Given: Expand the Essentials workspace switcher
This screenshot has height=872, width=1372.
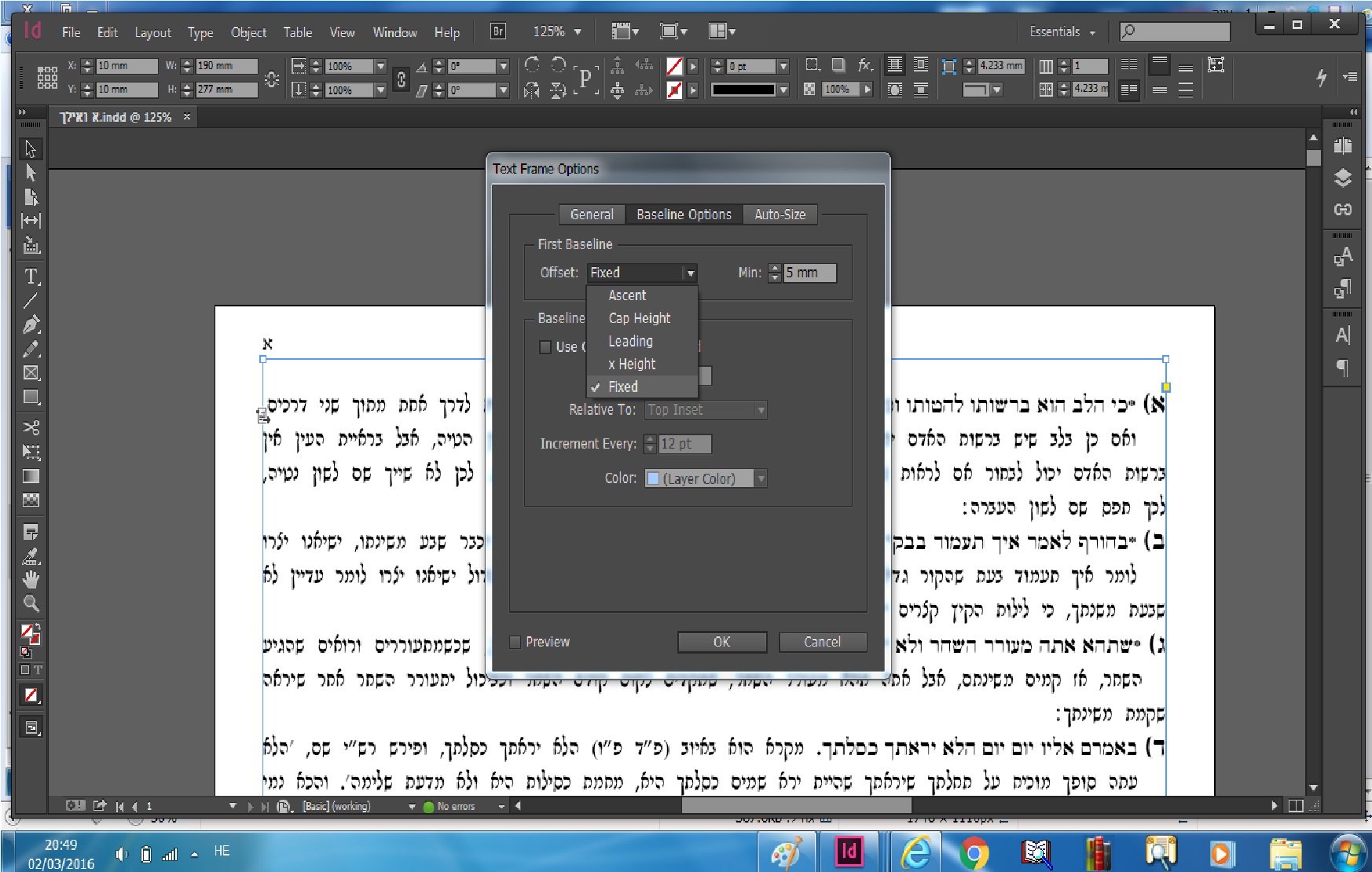Looking at the screenshot, I should click(x=1062, y=31).
